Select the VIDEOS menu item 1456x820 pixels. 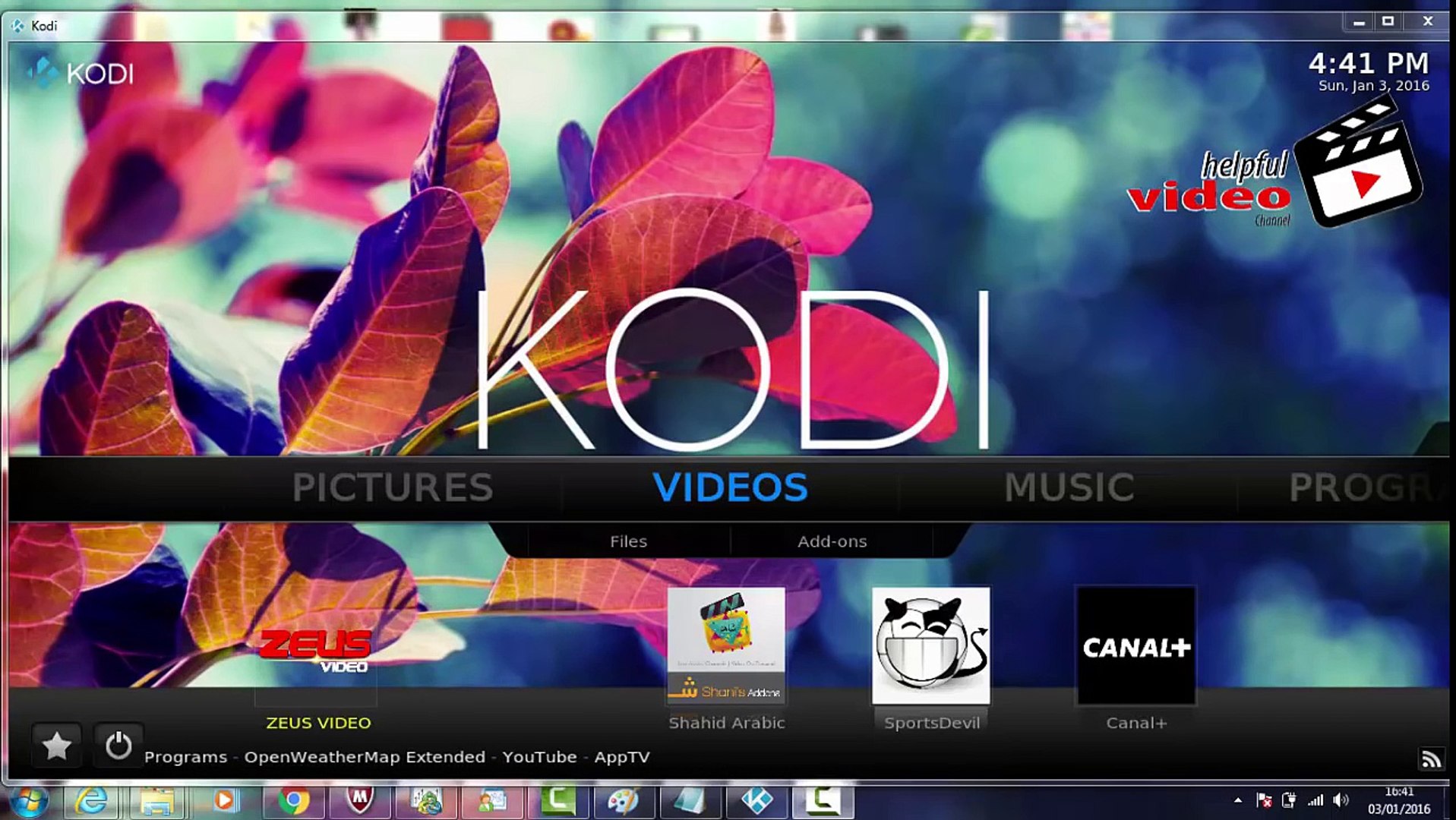730,487
